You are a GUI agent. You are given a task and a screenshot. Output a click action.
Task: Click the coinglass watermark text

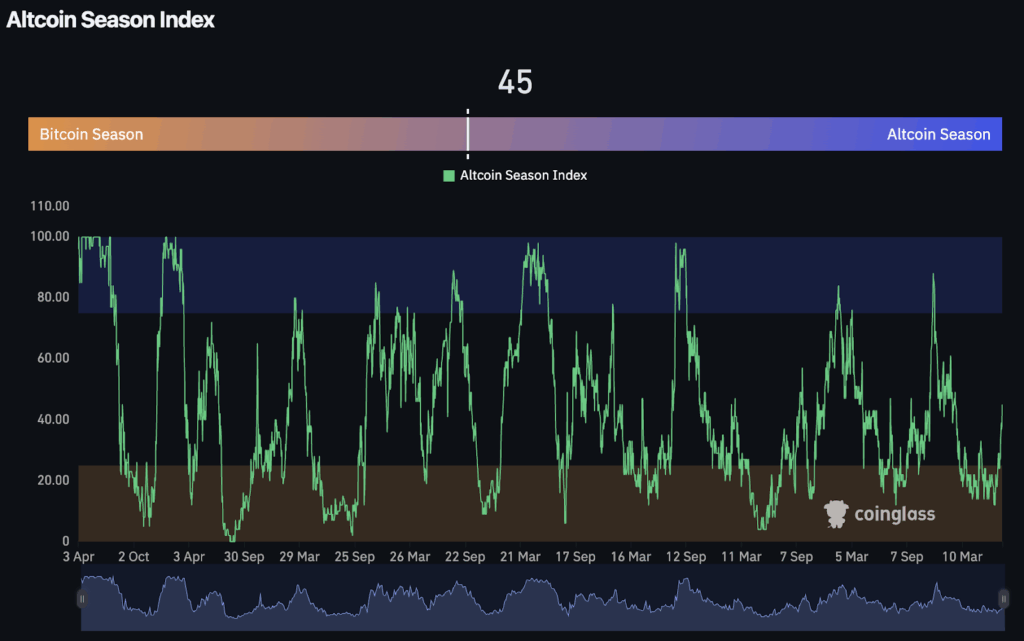894,514
